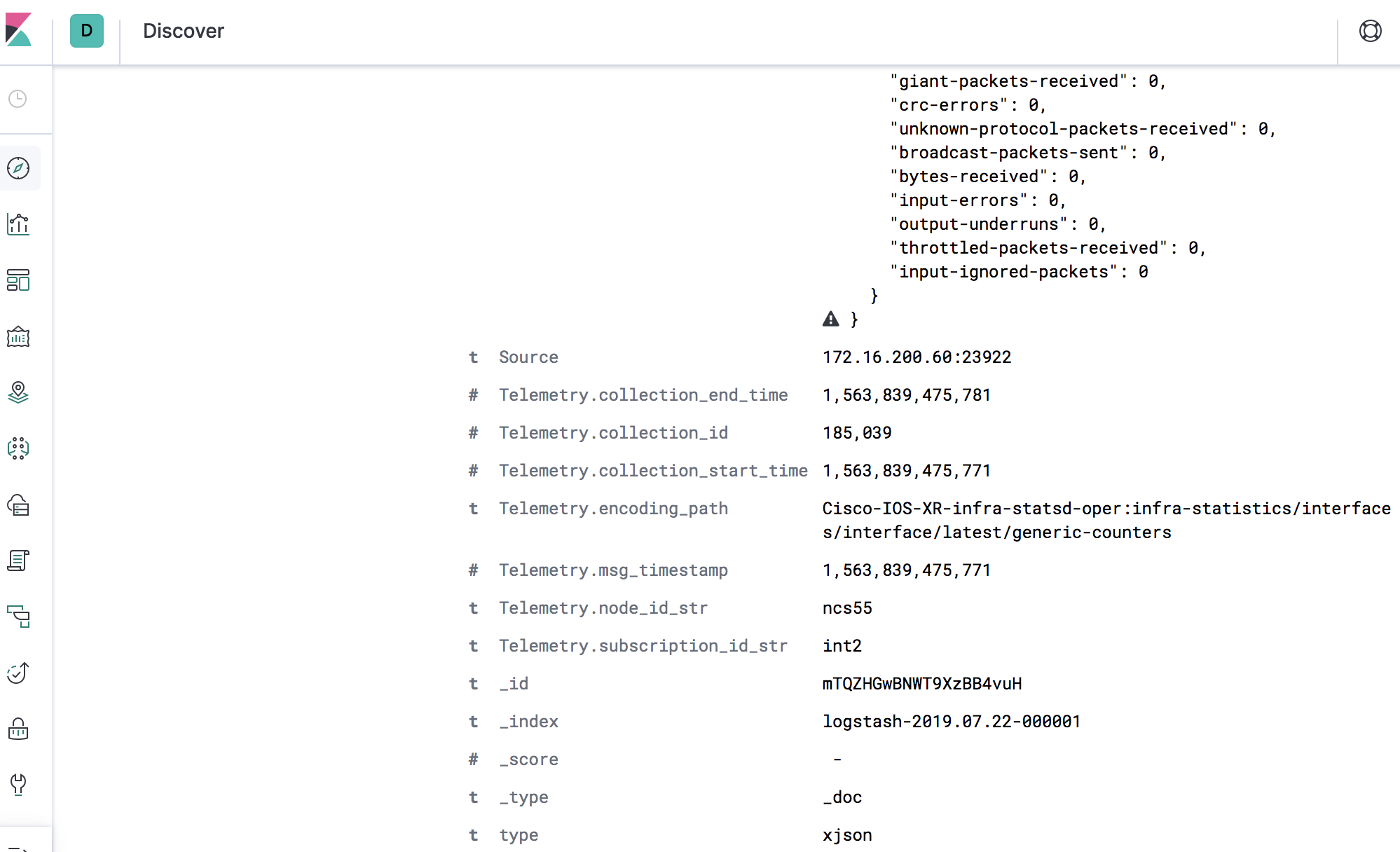Open the Canvas icon in sidebar
Viewport: 1400px width, 852px height.
(18, 337)
